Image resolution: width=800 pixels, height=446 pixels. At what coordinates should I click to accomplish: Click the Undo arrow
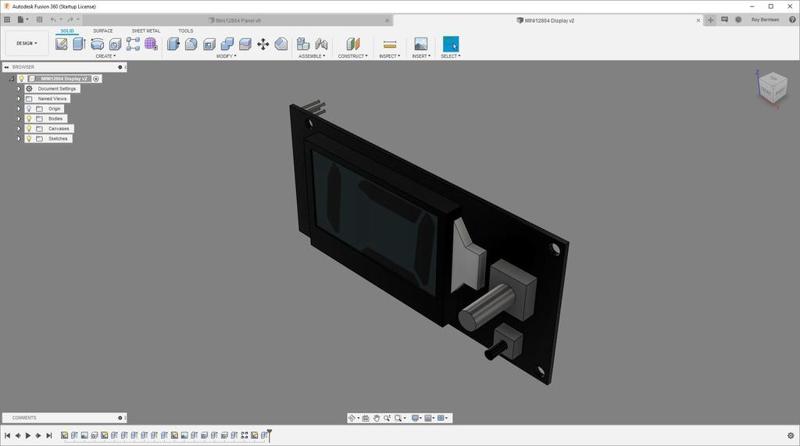54,20
